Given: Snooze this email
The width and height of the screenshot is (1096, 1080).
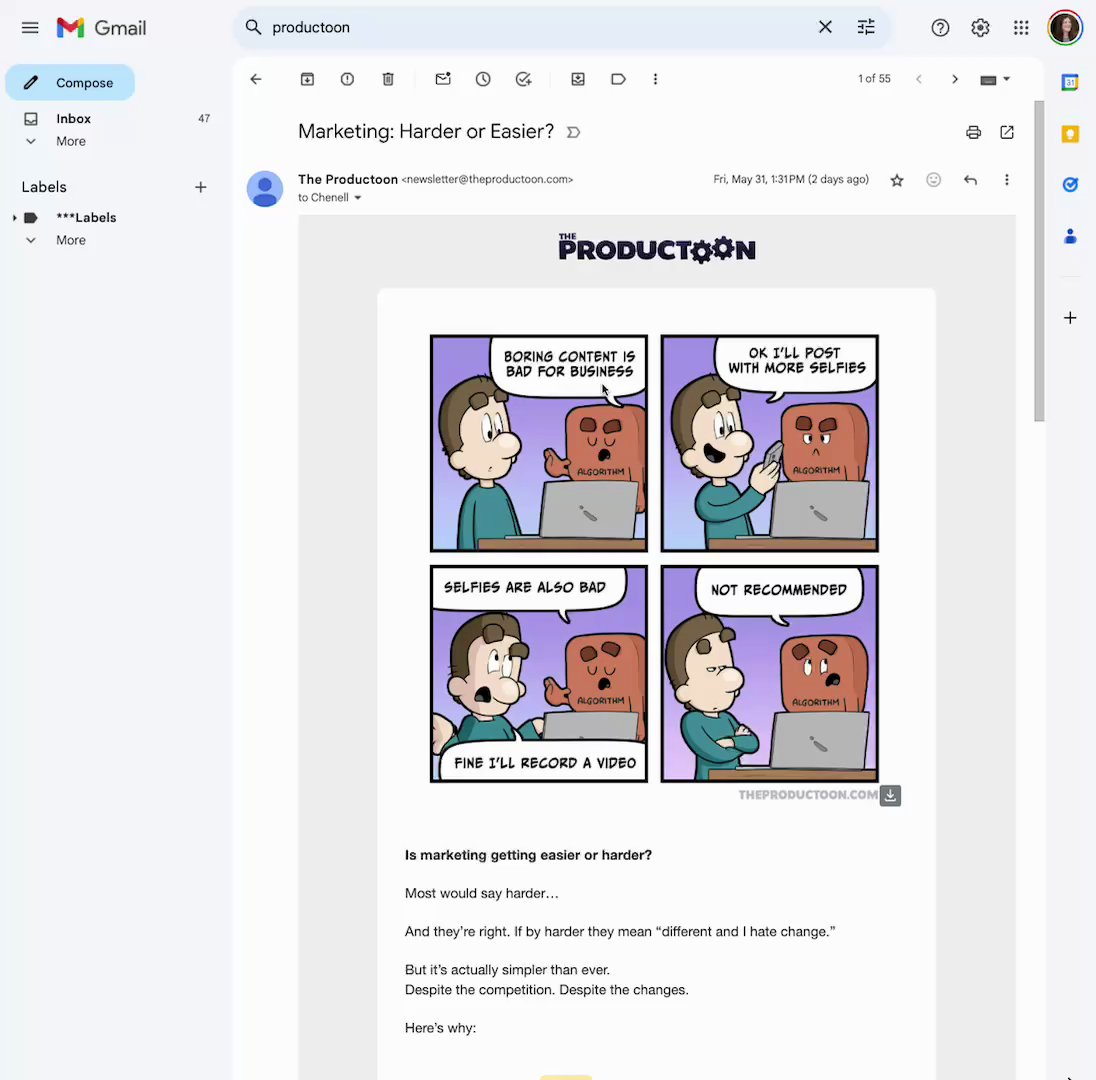Looking at the screenshot, I should [x=483, y=79].
